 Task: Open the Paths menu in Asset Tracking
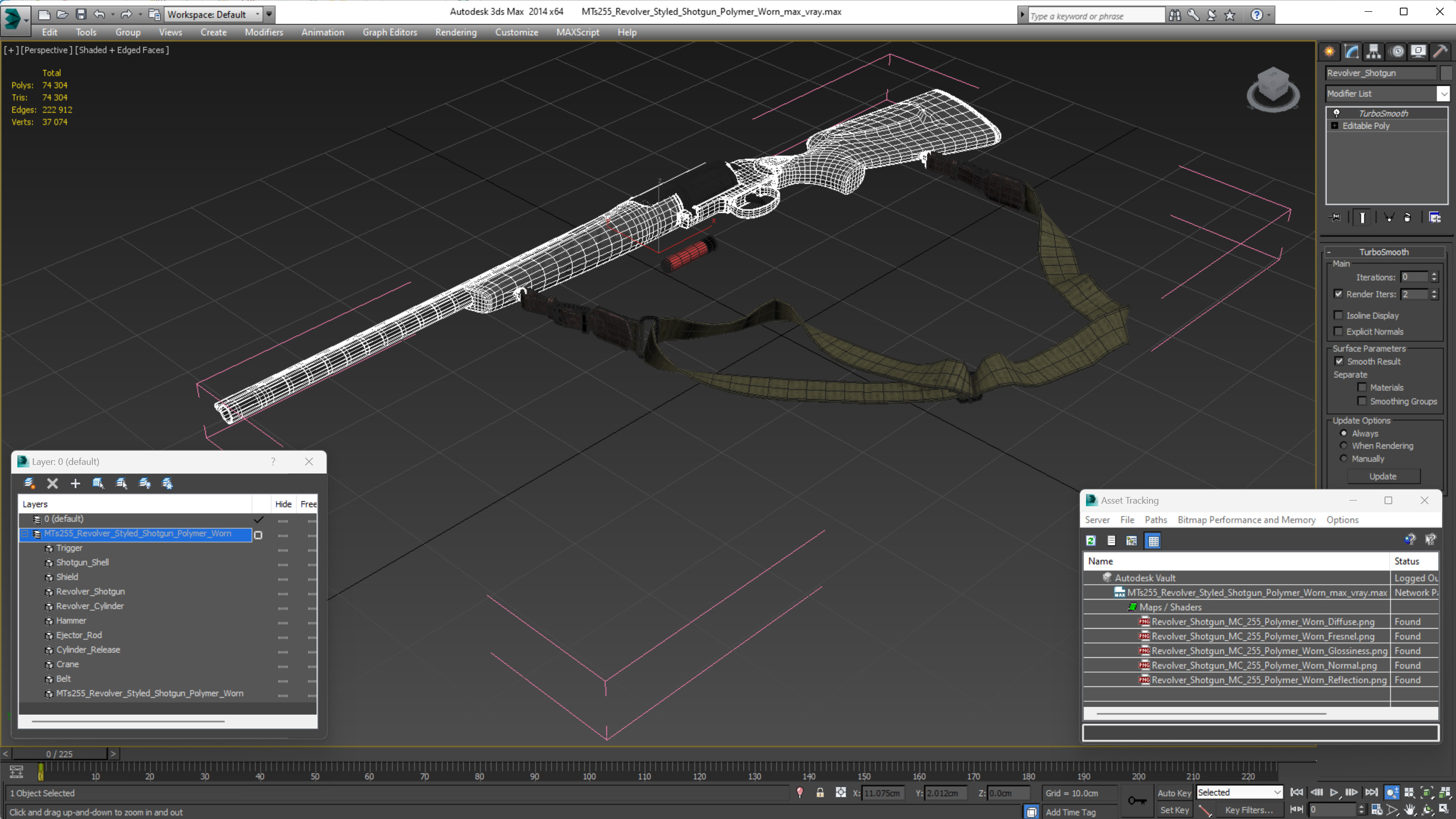[x=1155, y=519]
